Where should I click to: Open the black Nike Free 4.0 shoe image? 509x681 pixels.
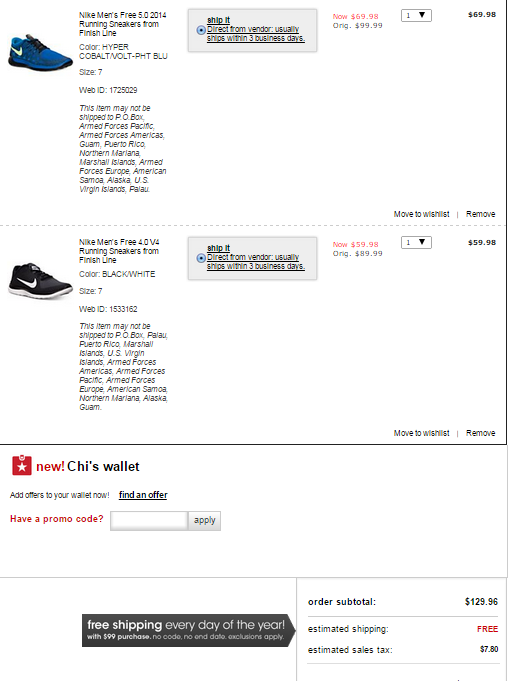[40, 281]
